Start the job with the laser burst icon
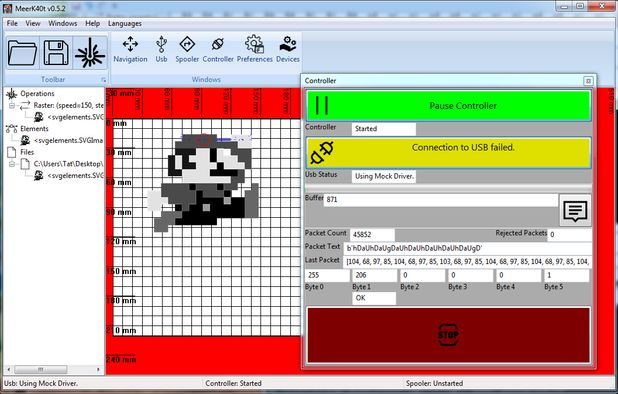The height and width of the screenshot is (394, 618). [x=90, y=53]
